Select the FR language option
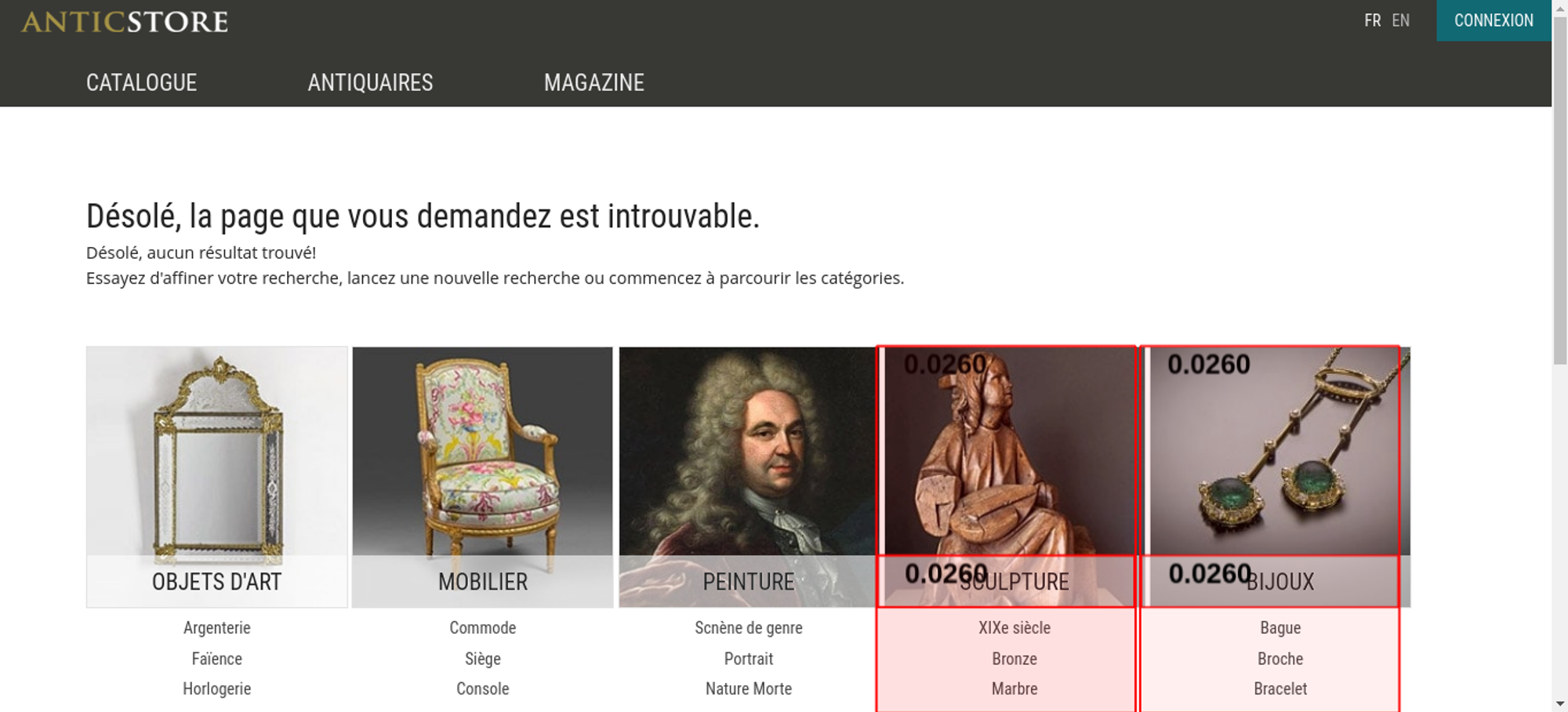The height and width of the screenshot is (712, 1568). [x=1372, y=20]
